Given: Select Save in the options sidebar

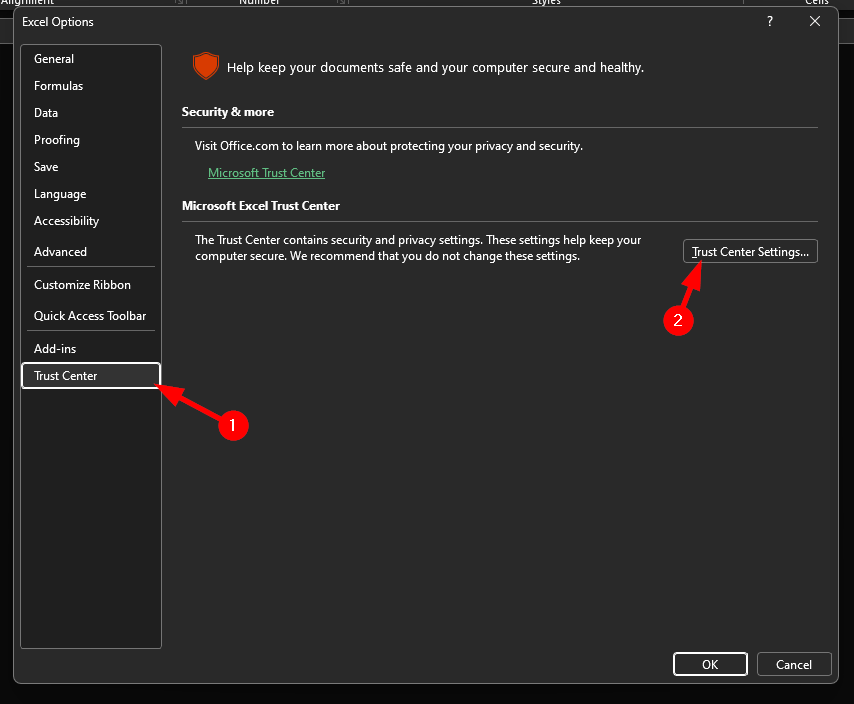Looking at the screenshot, I should (x=46, y=167).
